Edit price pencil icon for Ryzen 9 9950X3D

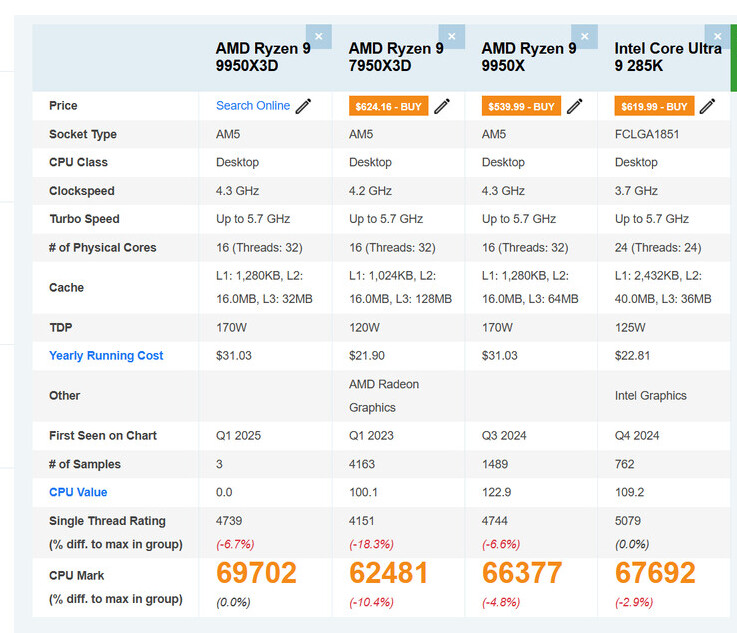click(304, 106)
